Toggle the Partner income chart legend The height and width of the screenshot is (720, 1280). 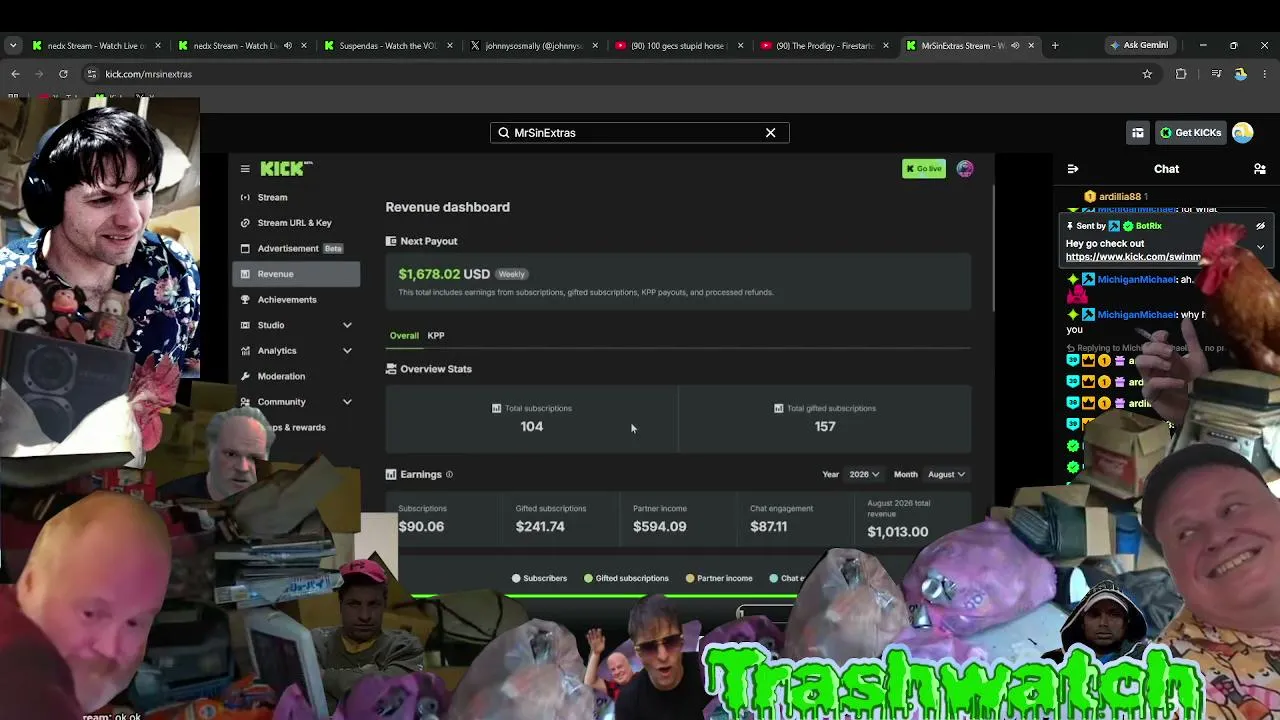[x=719, y=578]
